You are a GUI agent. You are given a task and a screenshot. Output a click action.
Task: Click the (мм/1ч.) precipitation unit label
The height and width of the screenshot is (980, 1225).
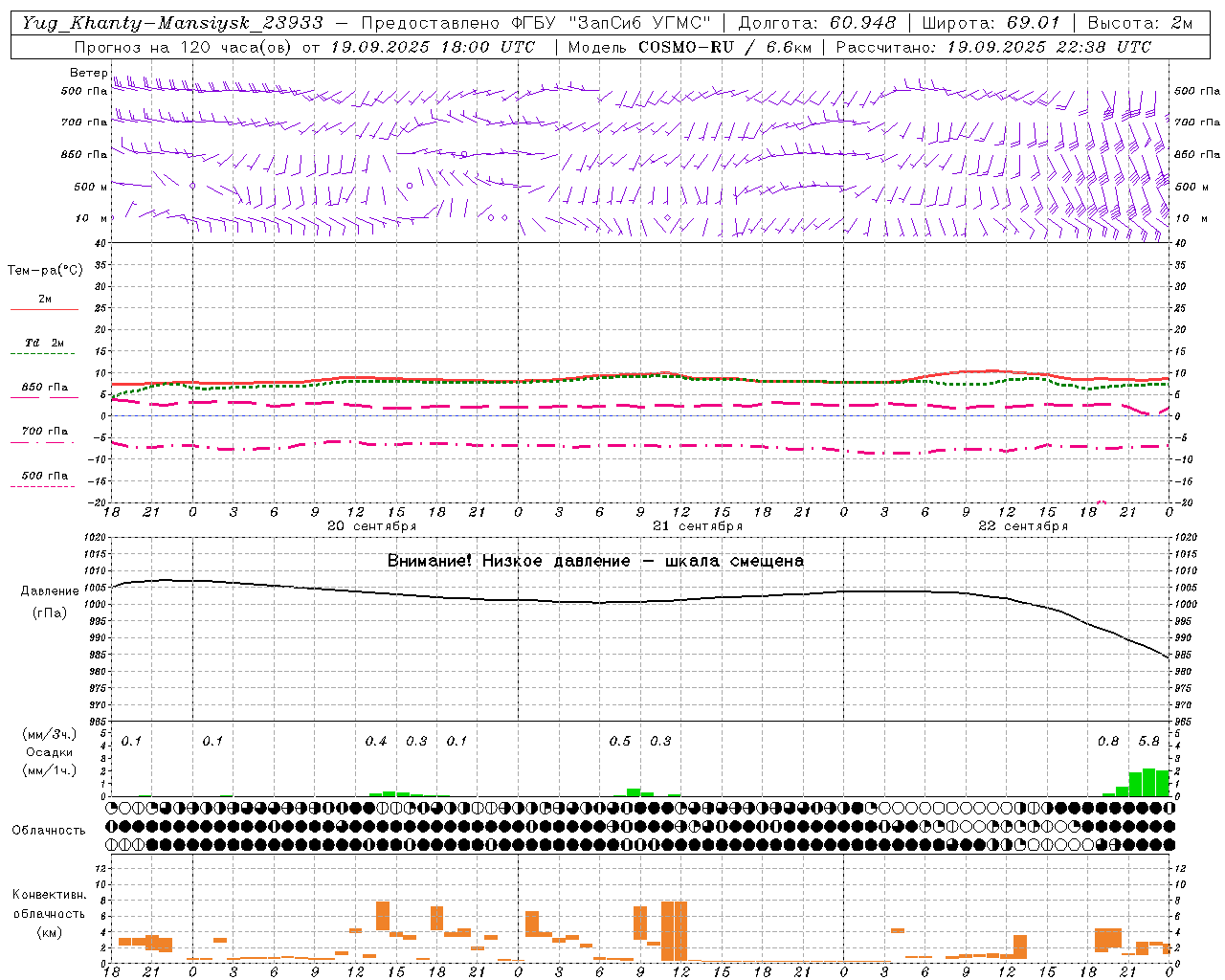coord(50,770)
